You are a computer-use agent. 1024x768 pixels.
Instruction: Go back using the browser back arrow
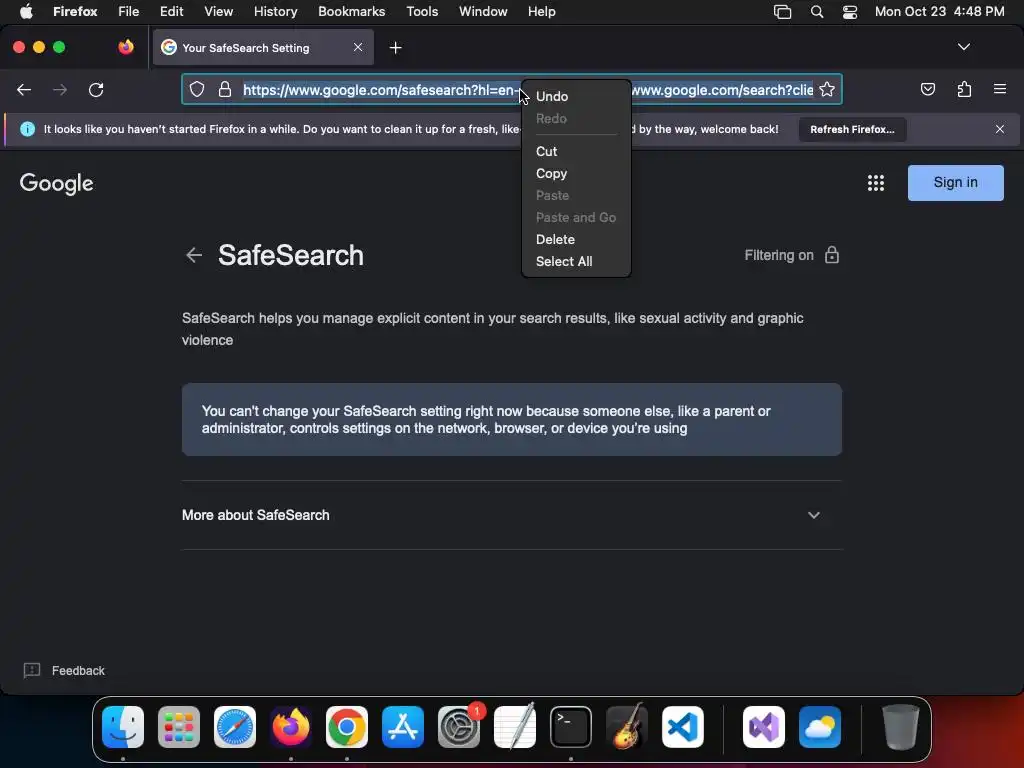point(24,89)
